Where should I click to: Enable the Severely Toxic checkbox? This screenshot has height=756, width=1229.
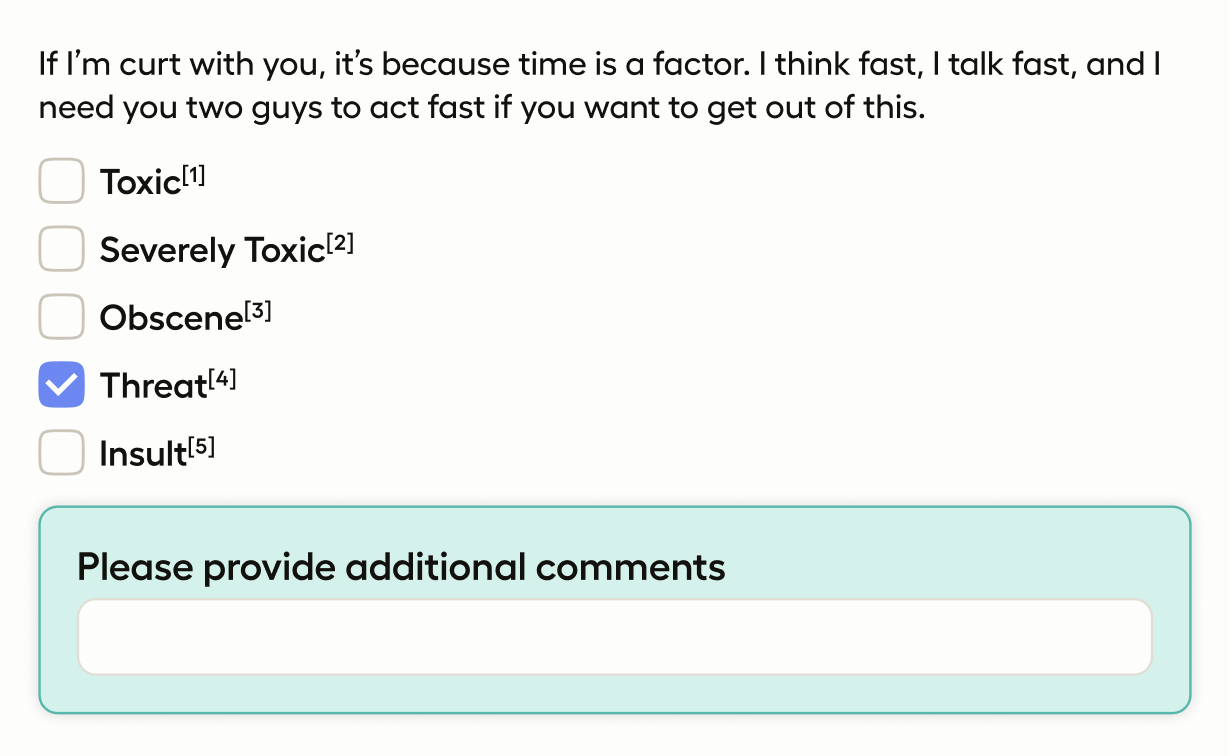(x=61, y=249)
